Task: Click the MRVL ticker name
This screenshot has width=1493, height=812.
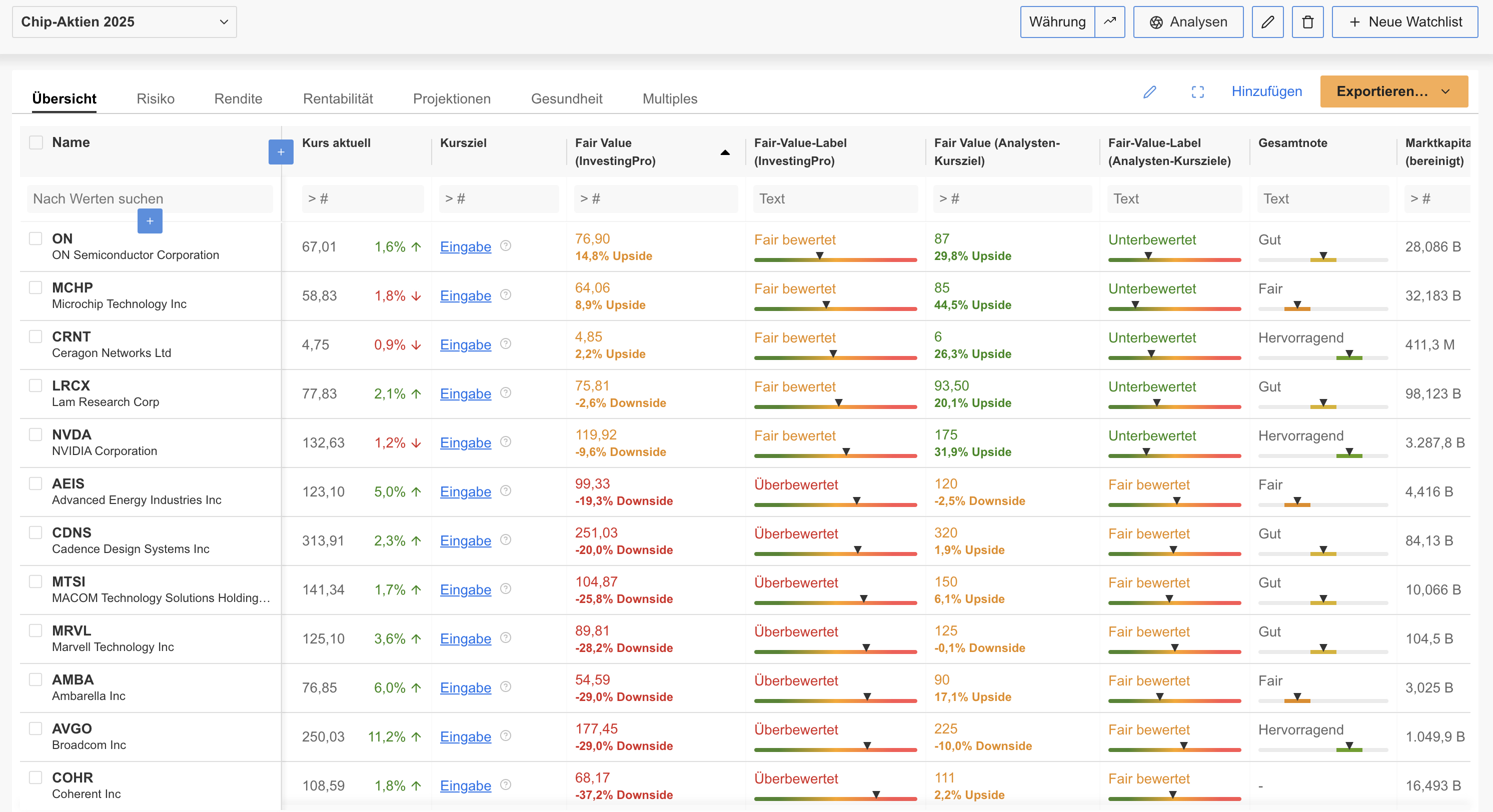Action: [x=72, y=630]
